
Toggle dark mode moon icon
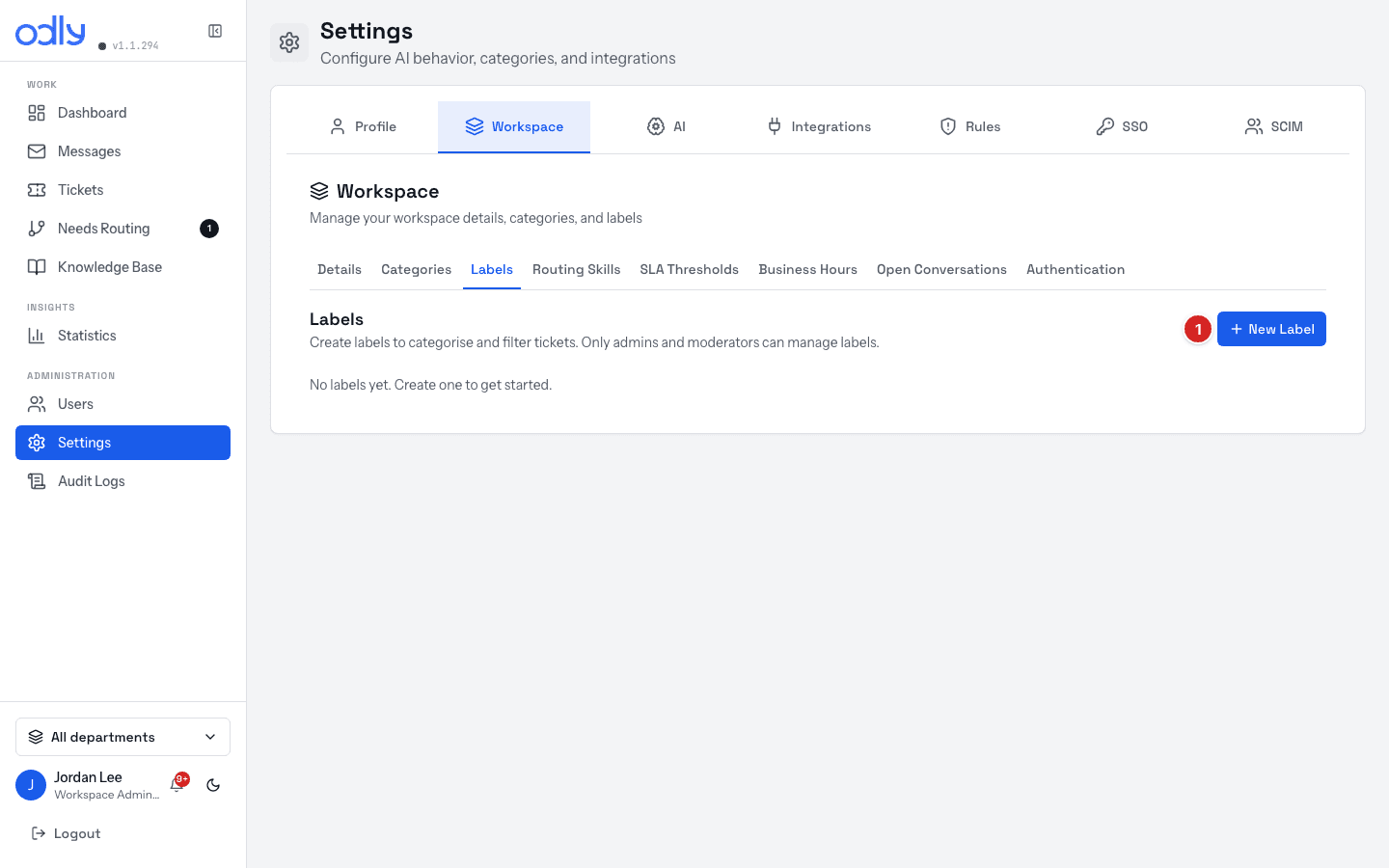click(x=213, y=785)
